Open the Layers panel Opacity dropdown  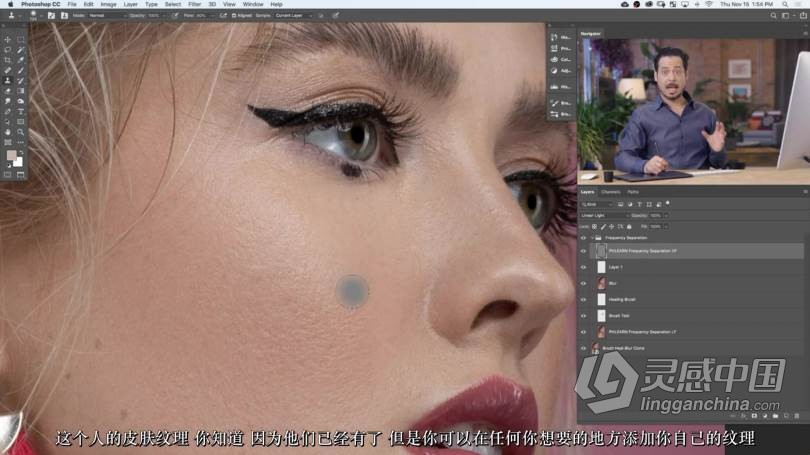666,215
